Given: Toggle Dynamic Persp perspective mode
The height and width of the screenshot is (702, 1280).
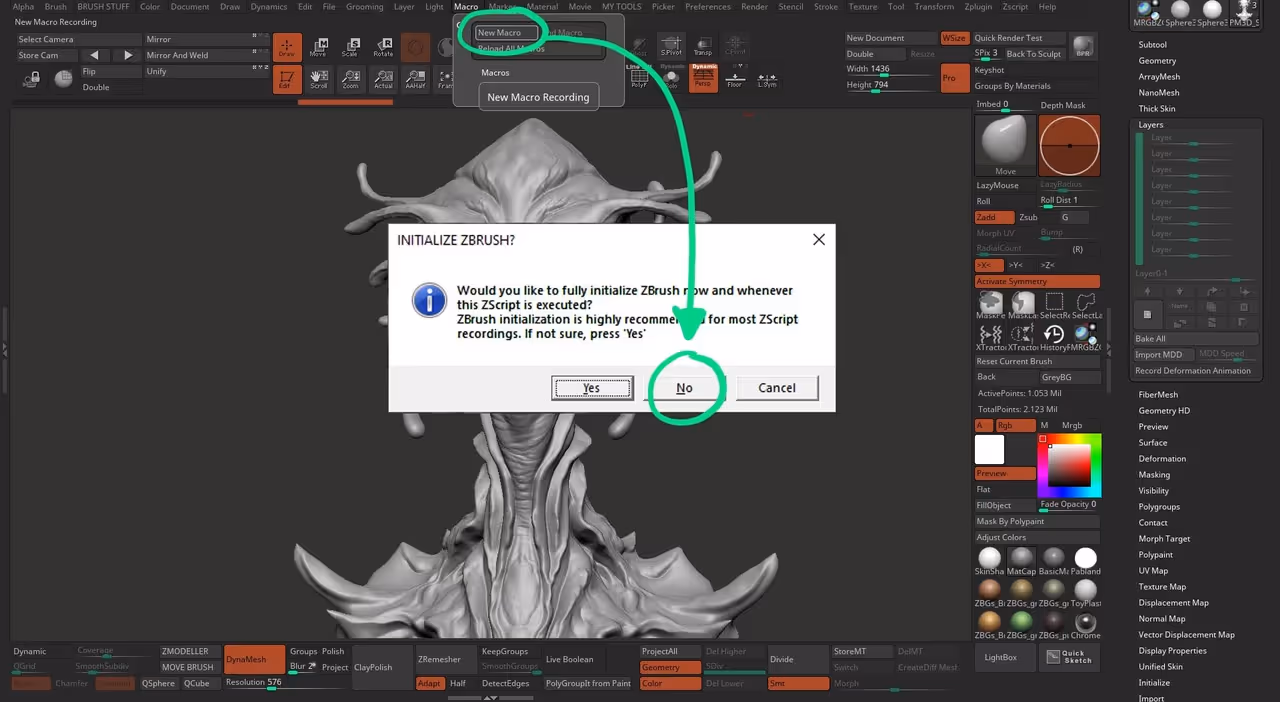Looking at the screenshot, I should tap(703, 79).
